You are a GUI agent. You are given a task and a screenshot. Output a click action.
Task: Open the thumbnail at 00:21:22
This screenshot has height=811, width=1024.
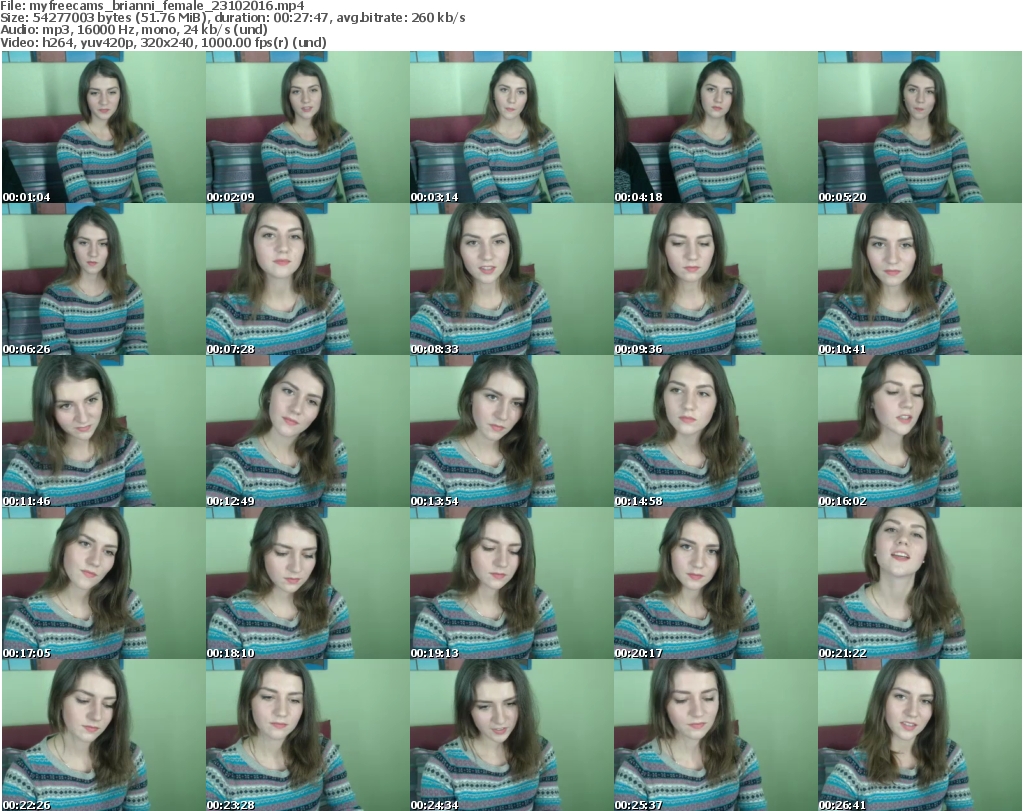point(919,583)
